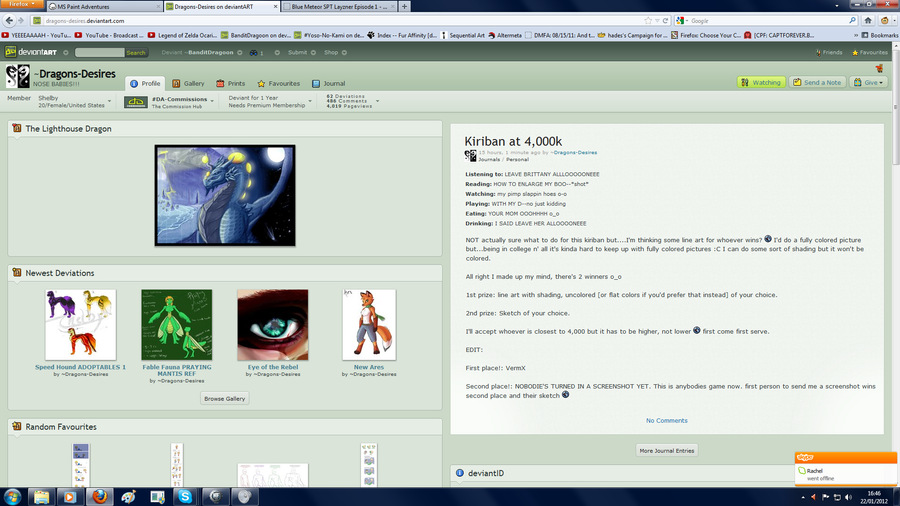Screen dimensions: 900x506
Task: Open the No Comments link
Action: 666,421
